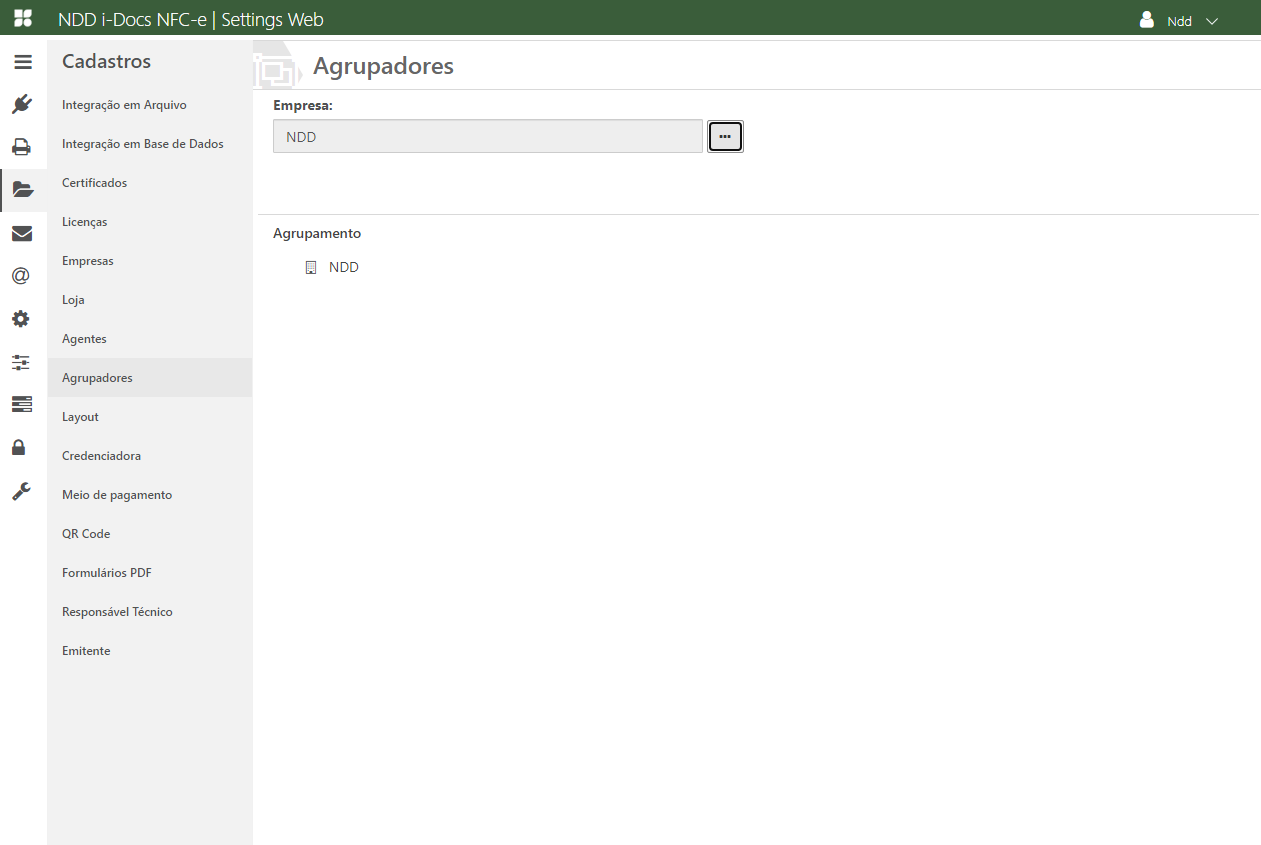This screenshot has width=1261, height=845.
Task: Go to Certificados menu item
Action: click(x=150, y=183)
